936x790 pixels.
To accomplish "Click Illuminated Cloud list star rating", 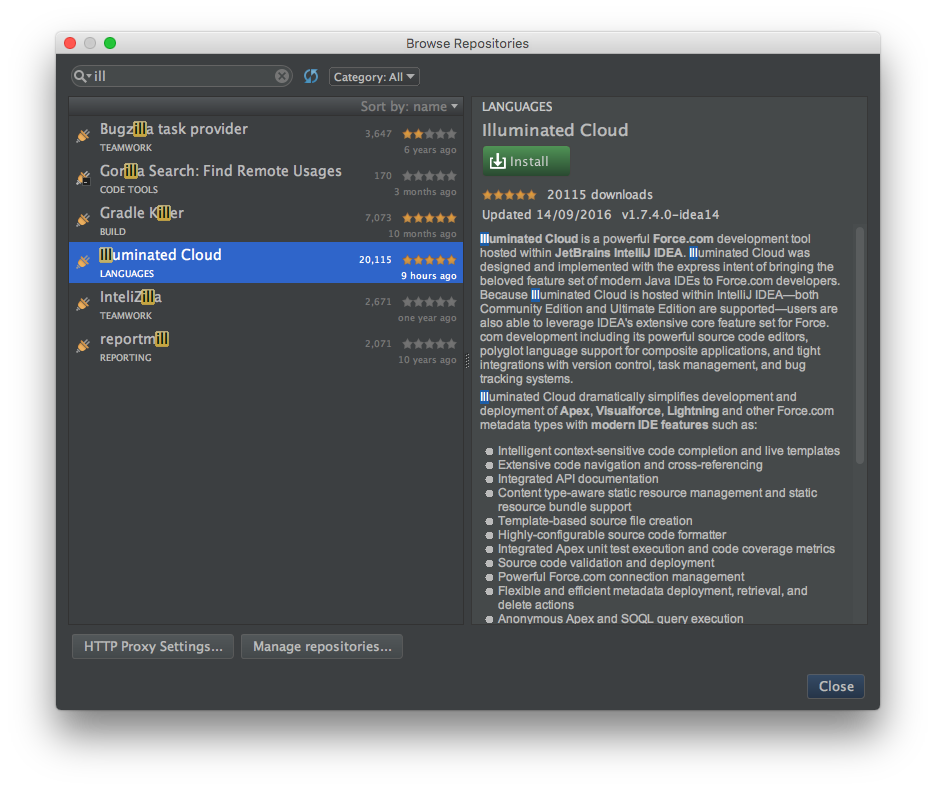I will click(x=429, y=260).
